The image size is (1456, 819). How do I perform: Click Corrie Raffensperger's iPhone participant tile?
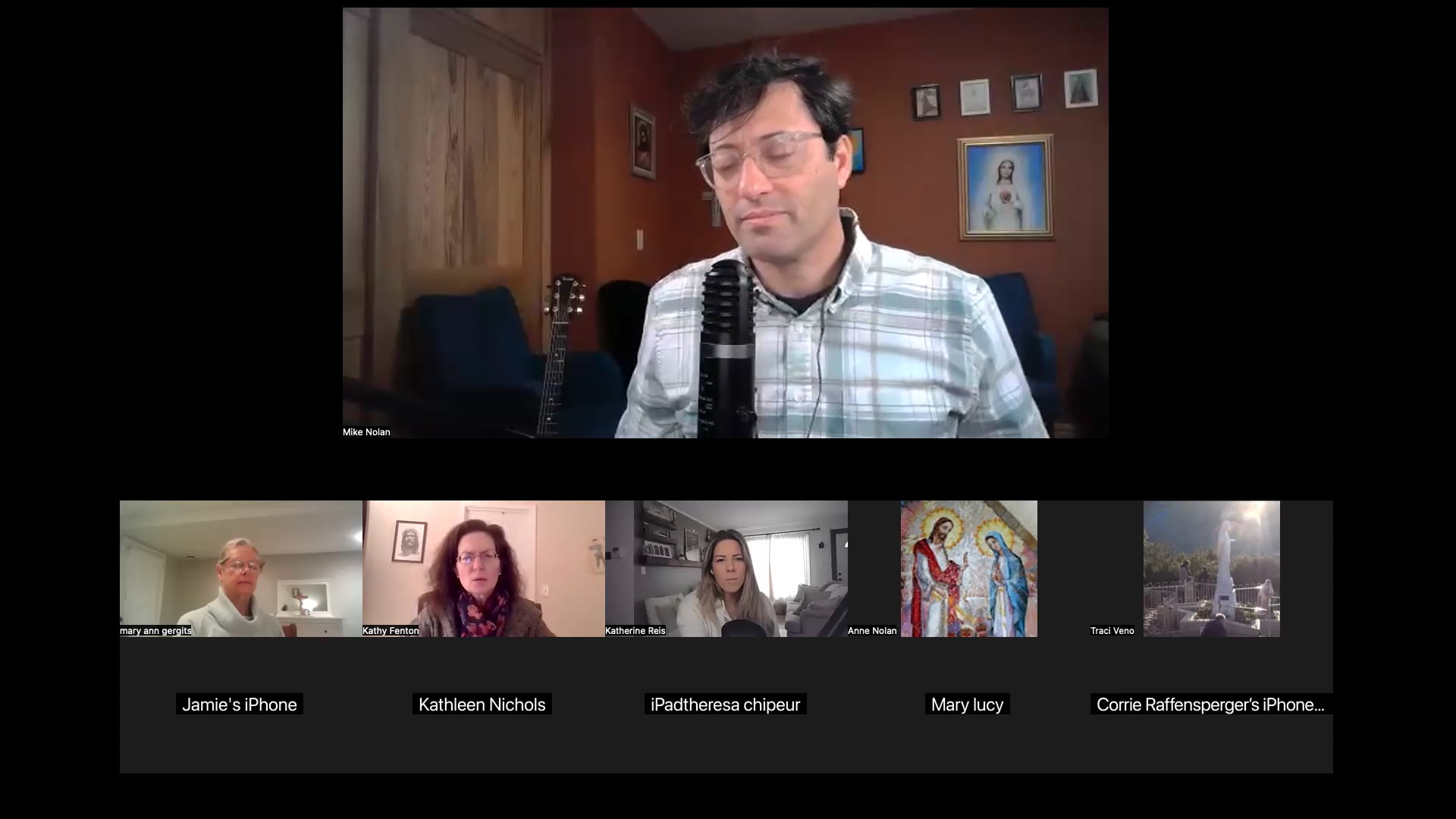1210,704
